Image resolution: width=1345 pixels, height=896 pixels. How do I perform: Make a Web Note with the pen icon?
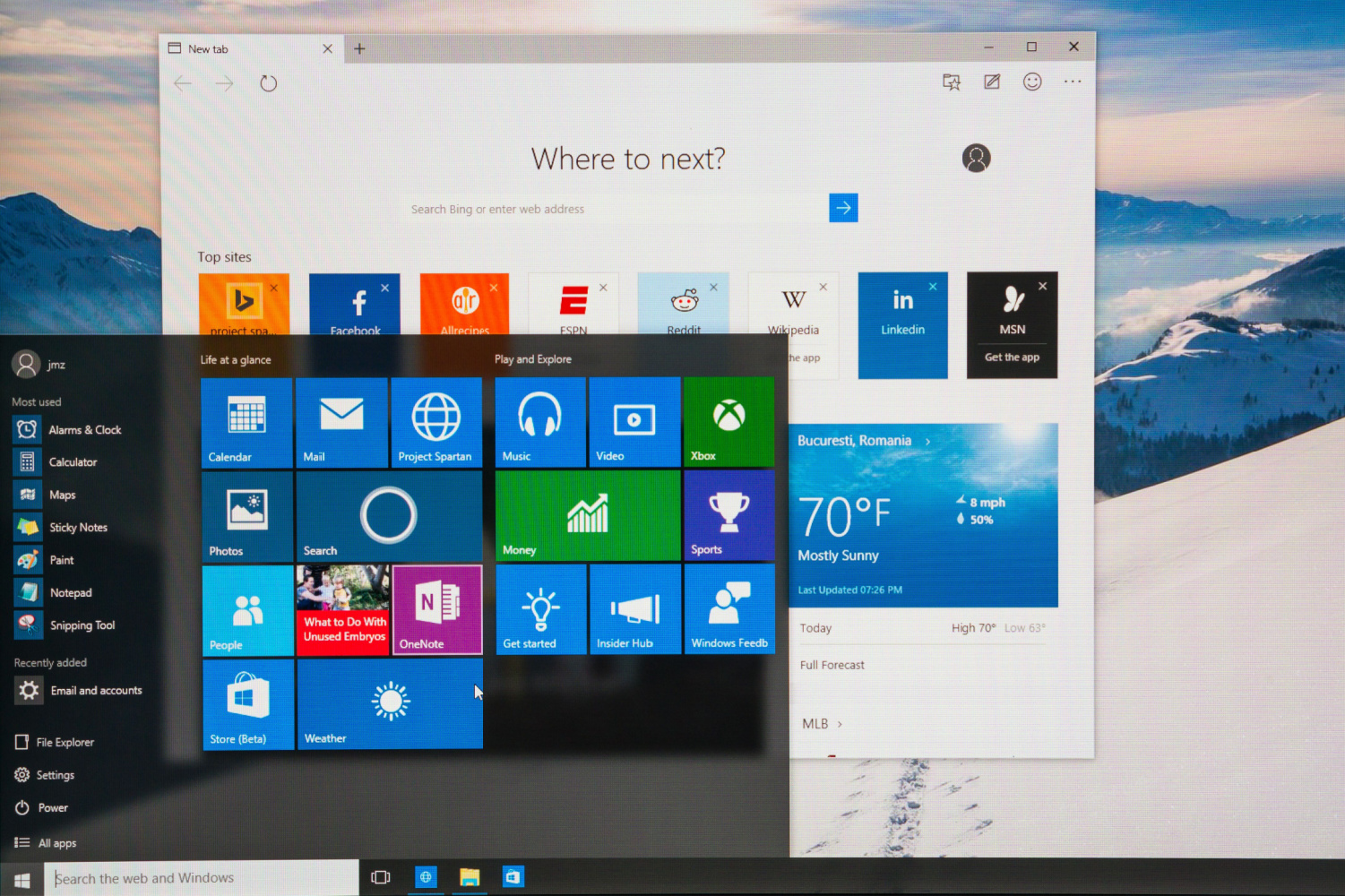[x=991, y=82]
